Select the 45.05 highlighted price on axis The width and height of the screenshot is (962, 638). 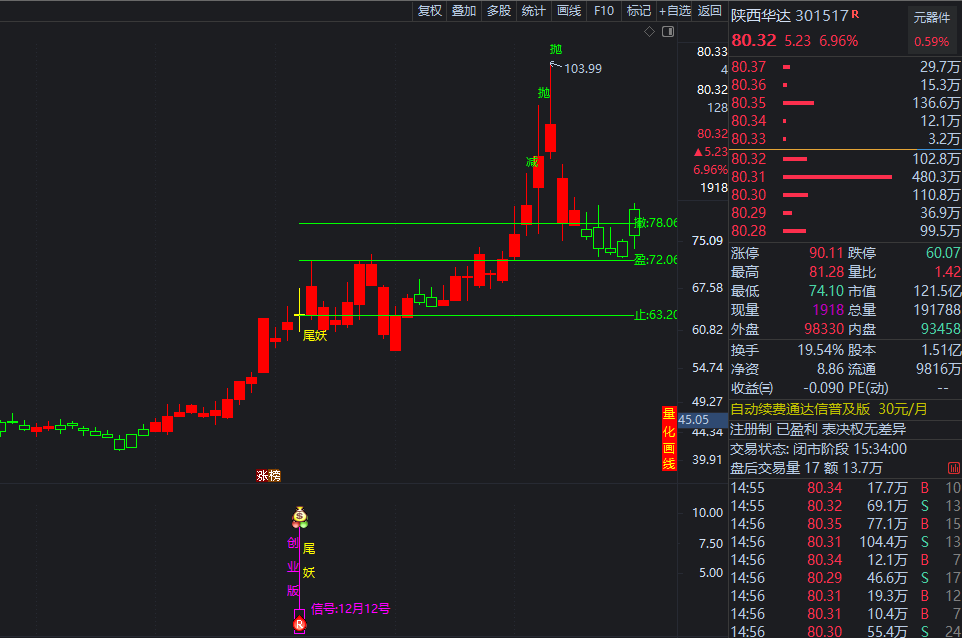click(694, 420)
